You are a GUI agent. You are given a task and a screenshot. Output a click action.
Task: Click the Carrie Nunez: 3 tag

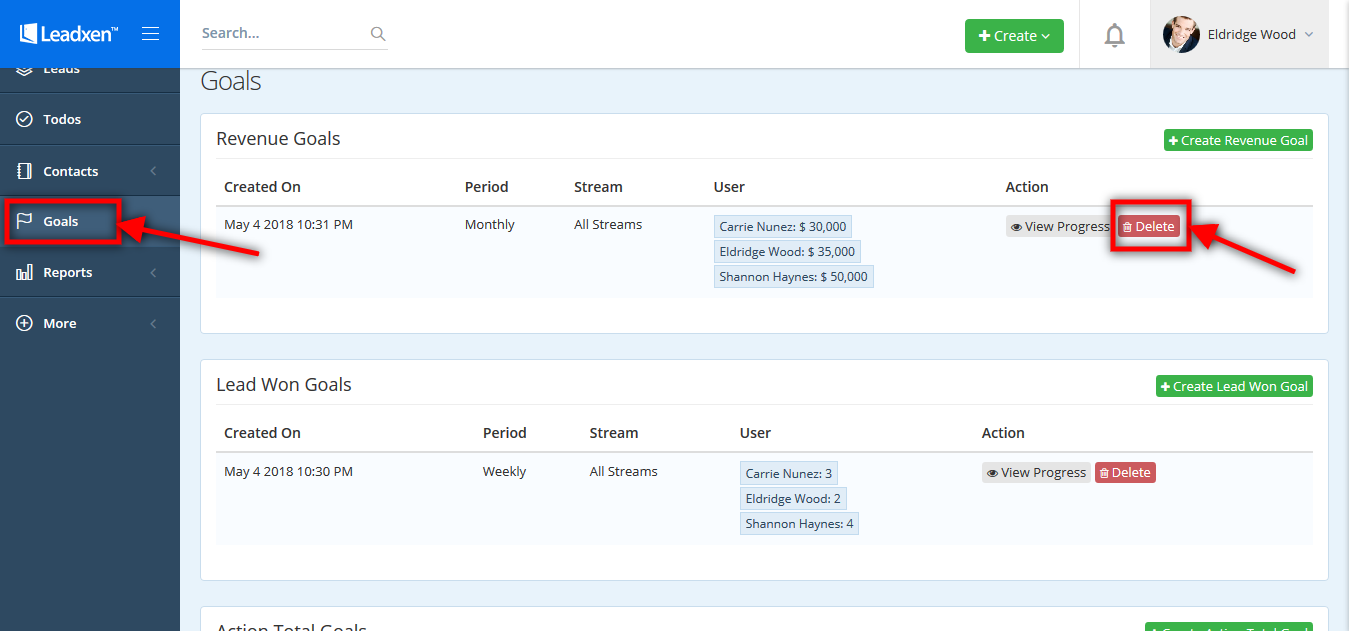point(789,473)
